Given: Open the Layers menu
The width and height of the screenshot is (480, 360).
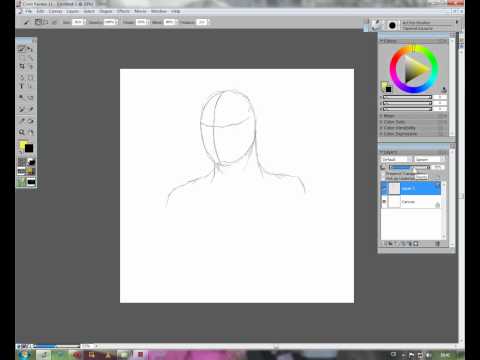Looking at the screenshot, I should pyautogui.click(x=72, y=11).
